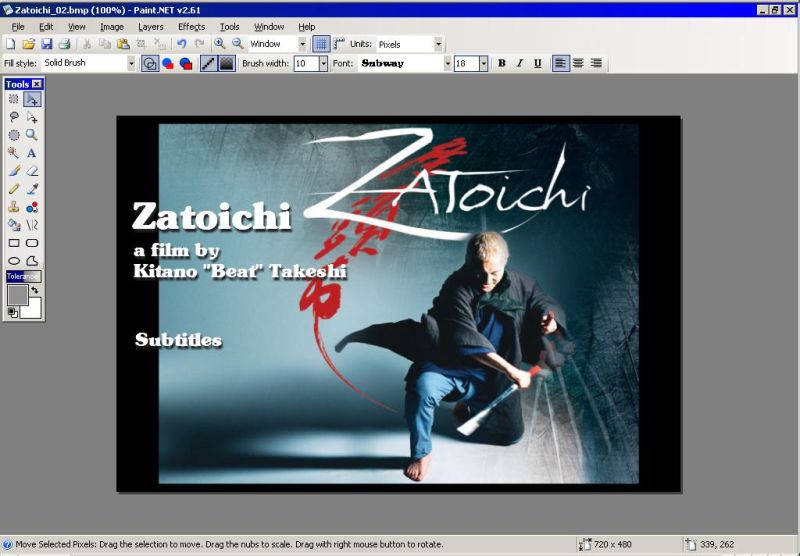Select the Eraser tool
Image resolution: width=800 pixels, height=556 pixels.
[32, 171]
